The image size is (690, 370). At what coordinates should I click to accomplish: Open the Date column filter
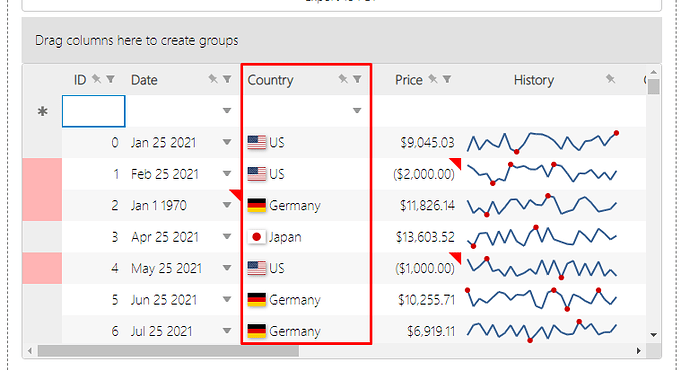pos(227,79)
